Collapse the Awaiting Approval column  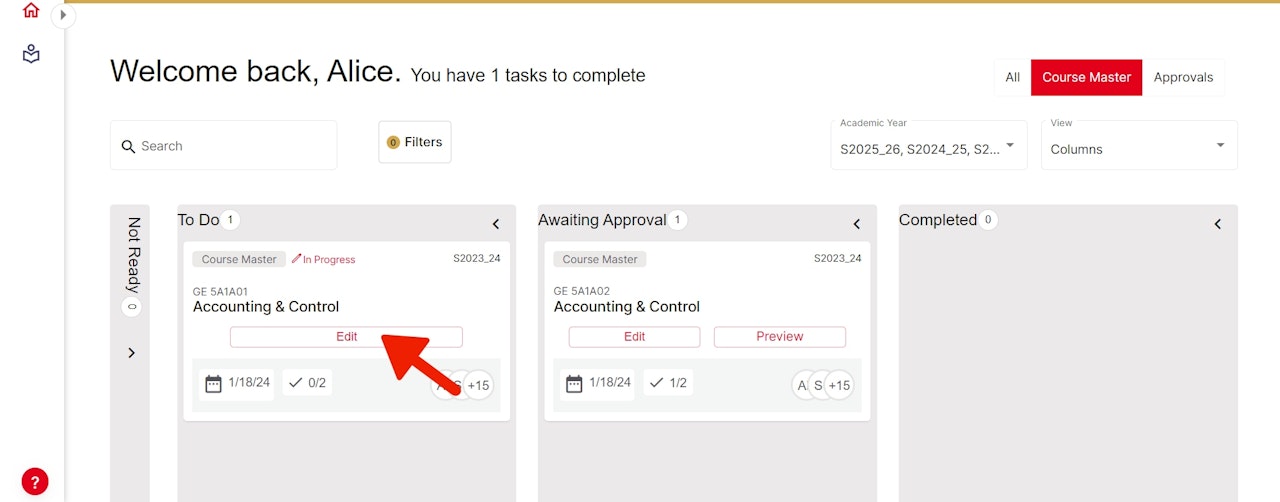(x=857, y=224)
